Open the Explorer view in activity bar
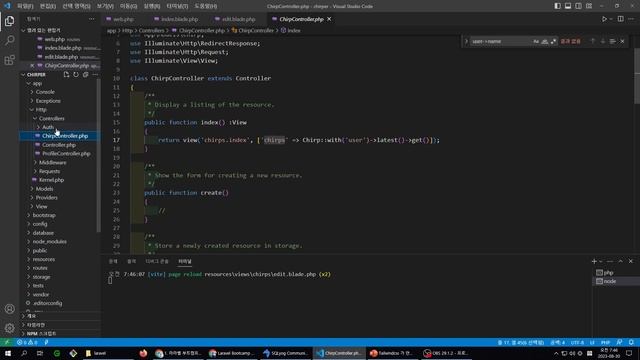640x360 pixels. tap(9, 21)
